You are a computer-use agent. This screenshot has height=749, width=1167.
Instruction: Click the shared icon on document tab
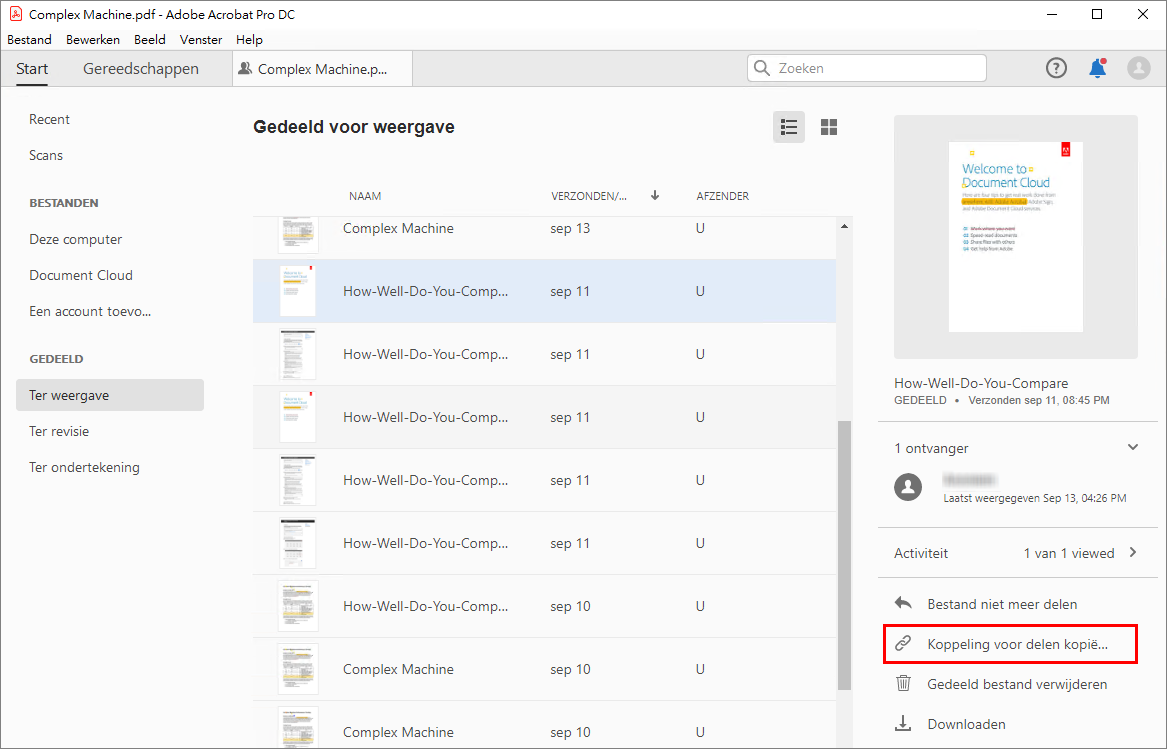coord(245,68)
